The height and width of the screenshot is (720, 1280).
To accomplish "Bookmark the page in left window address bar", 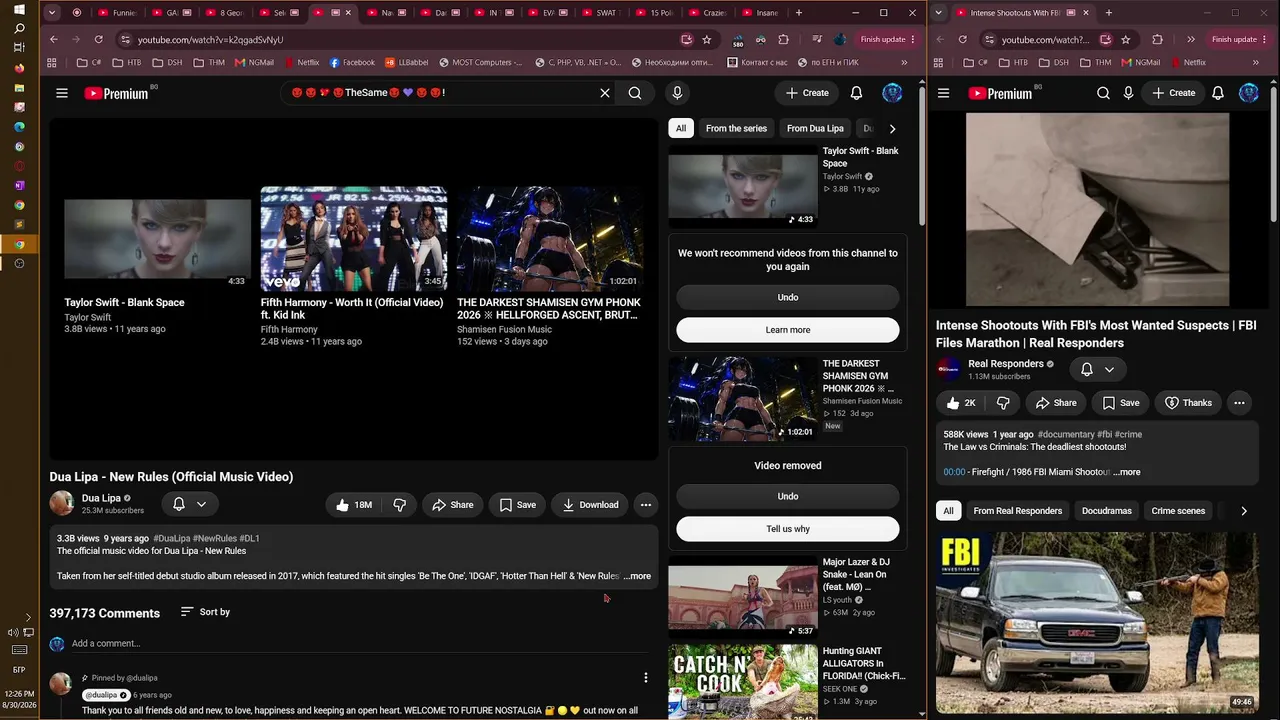I will 707,39.
